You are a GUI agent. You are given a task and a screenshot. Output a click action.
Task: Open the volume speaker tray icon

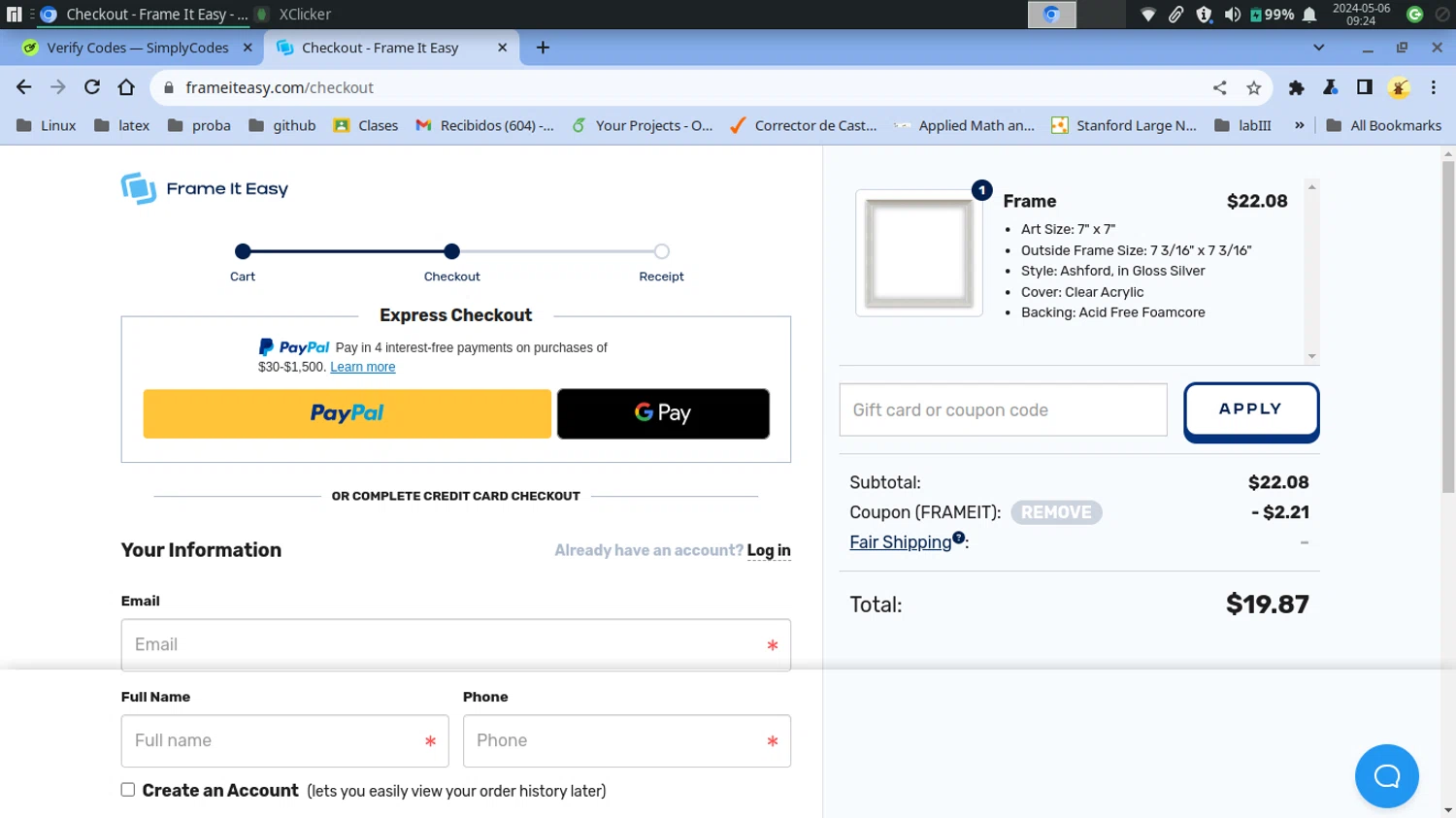pyautogui.click(x=1233, y=15)
